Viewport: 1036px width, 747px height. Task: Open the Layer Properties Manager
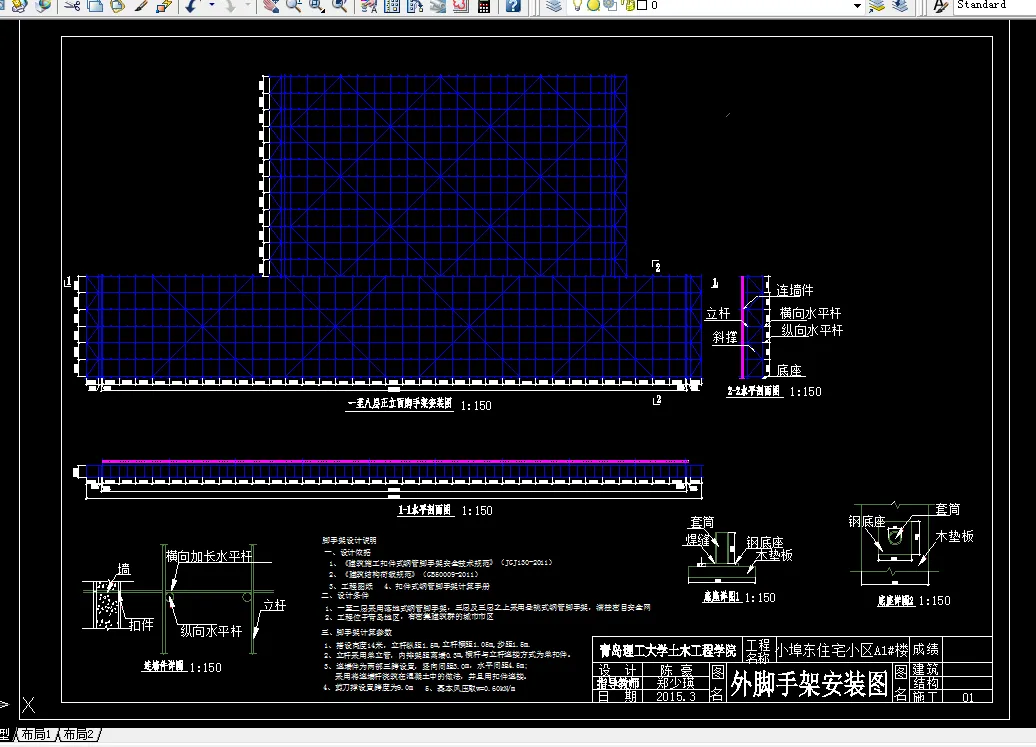[554, 6]
